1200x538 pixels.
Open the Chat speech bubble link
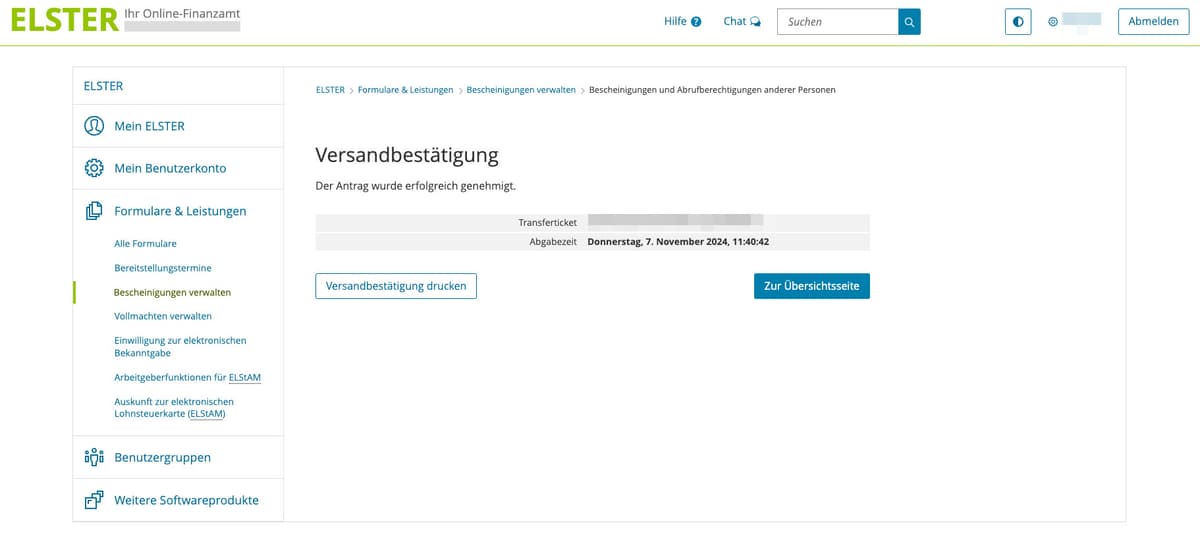[741, 21]
